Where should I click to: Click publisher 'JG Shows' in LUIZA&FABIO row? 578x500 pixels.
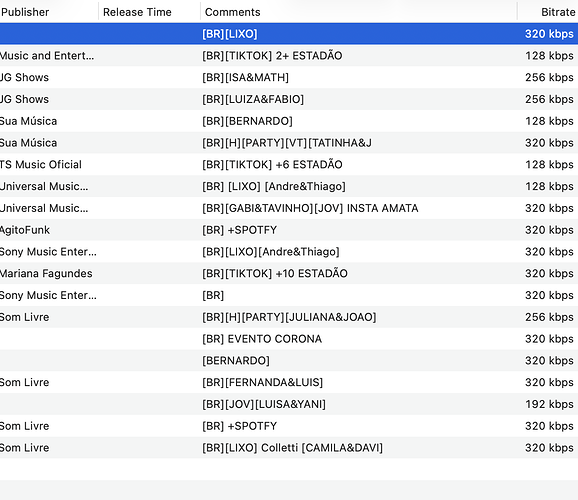[24, 99]
